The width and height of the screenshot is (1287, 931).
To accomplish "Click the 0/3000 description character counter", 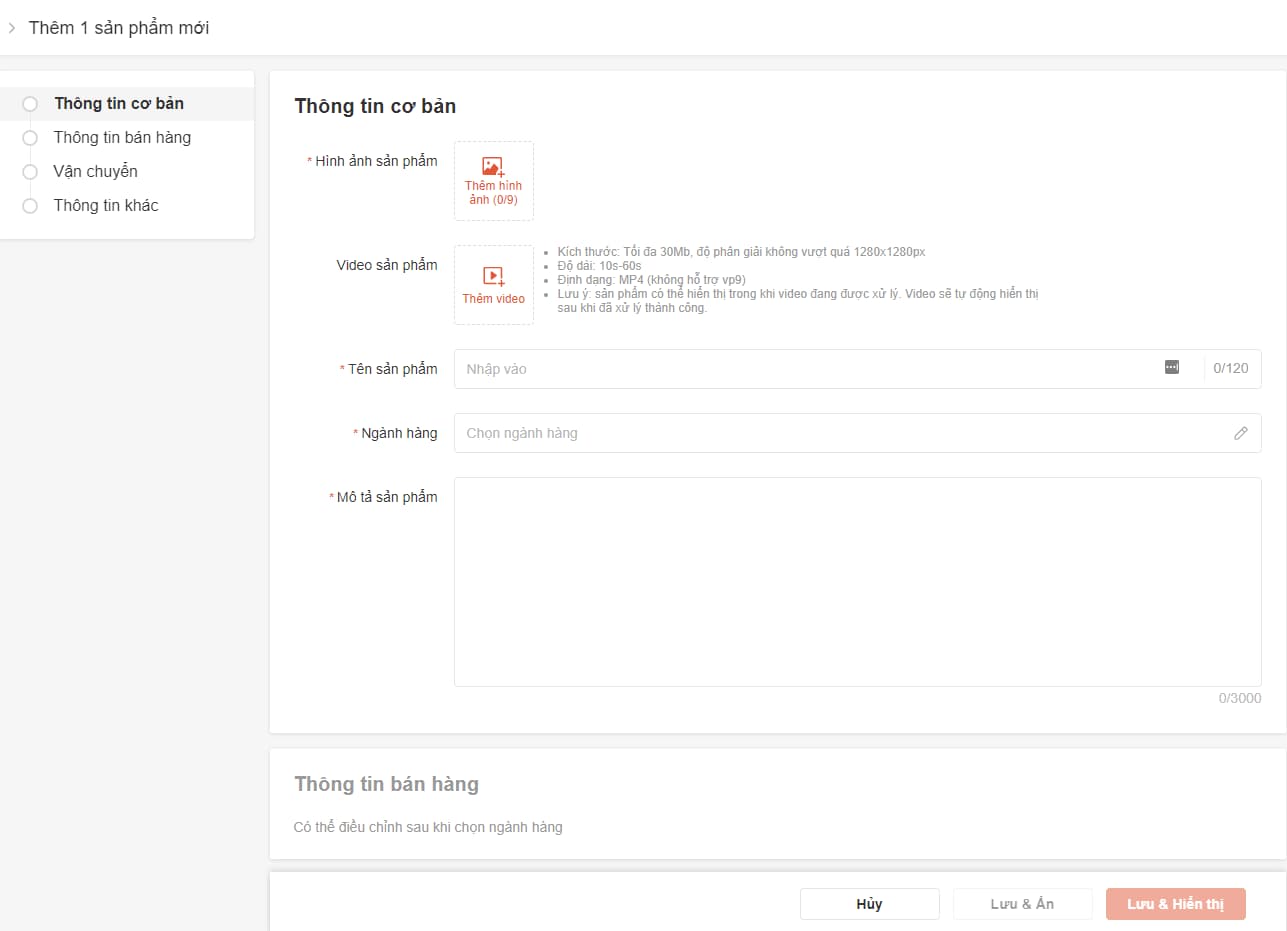I will [1239, 698].
